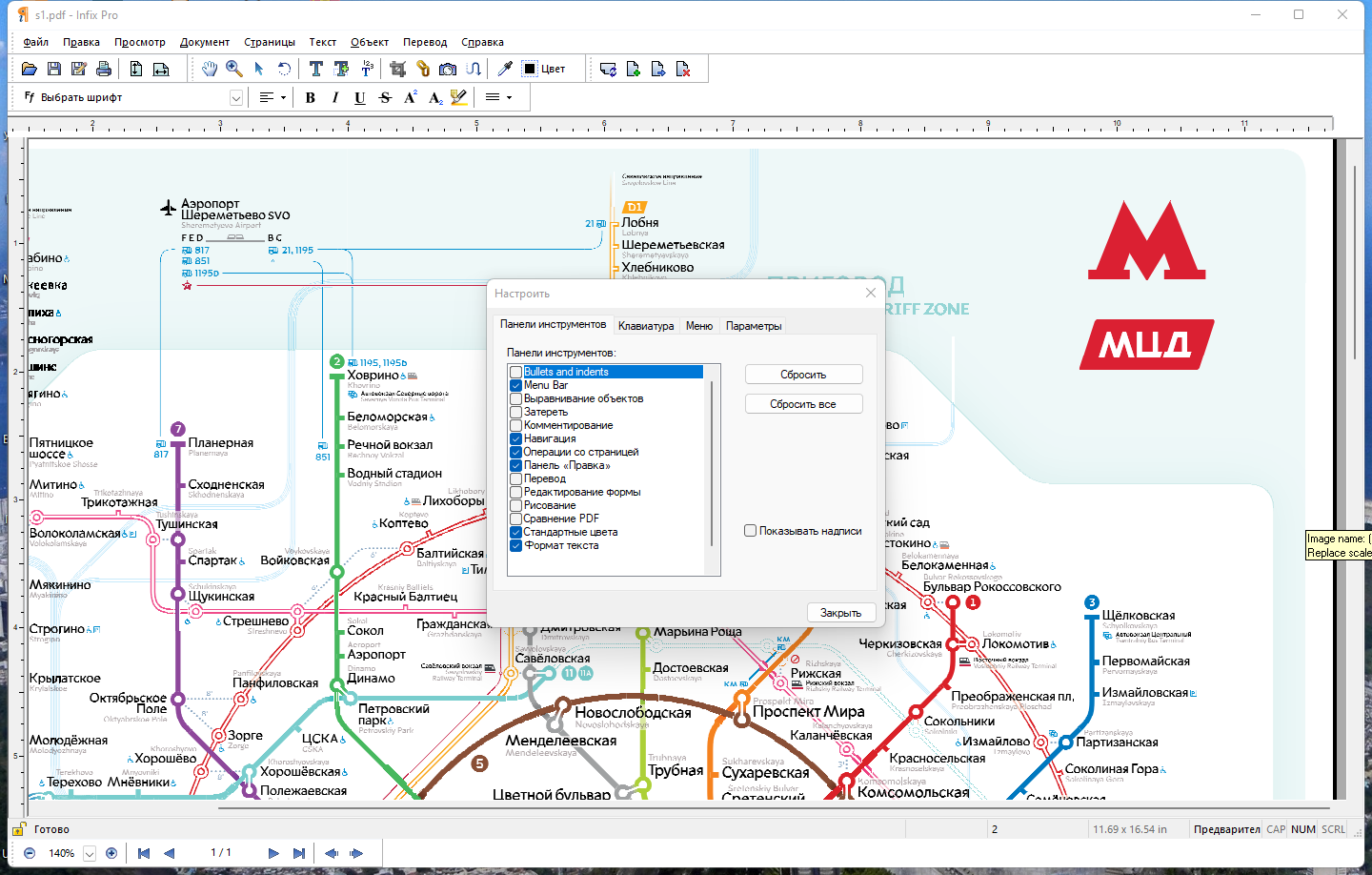The height and width of the screenshot is (875, 1372).
Task: Go to the next page arrow
Action: tap(273, 853)
